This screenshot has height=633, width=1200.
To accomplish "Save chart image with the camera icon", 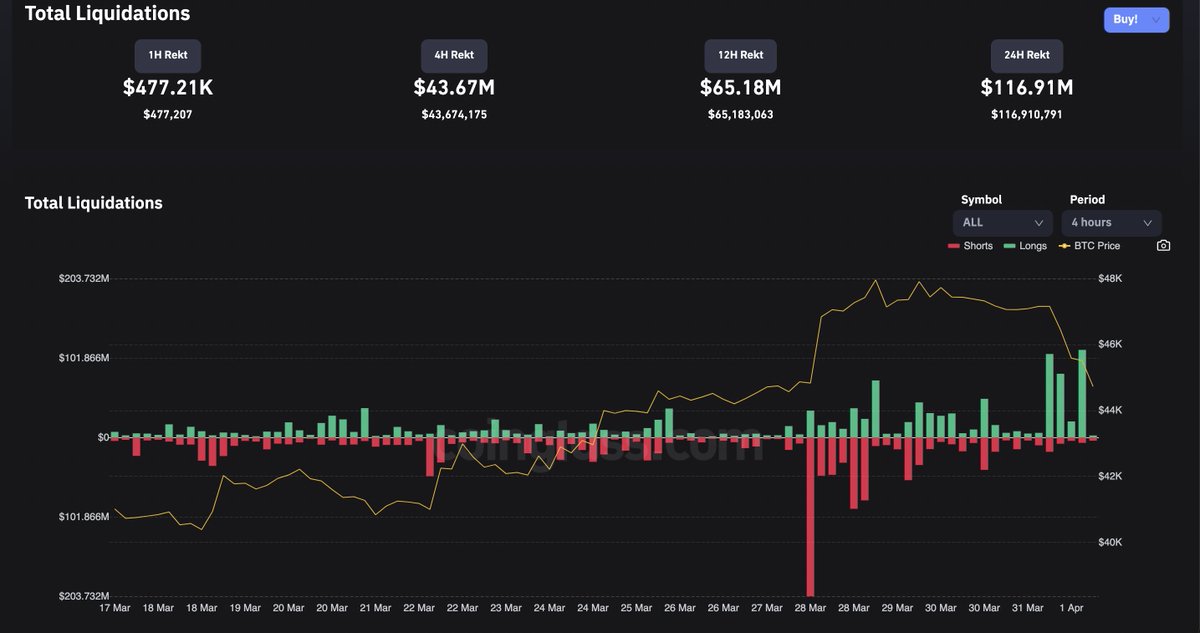I will (x=1163, y=246).
